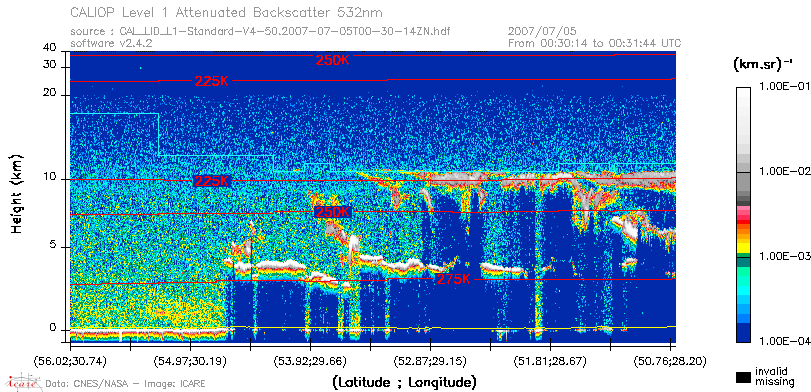Image resolution: width=811 pixels, height=392 pixels.
Task: Click 'software v2.4.2' text
Action: [x=111, y=43]
